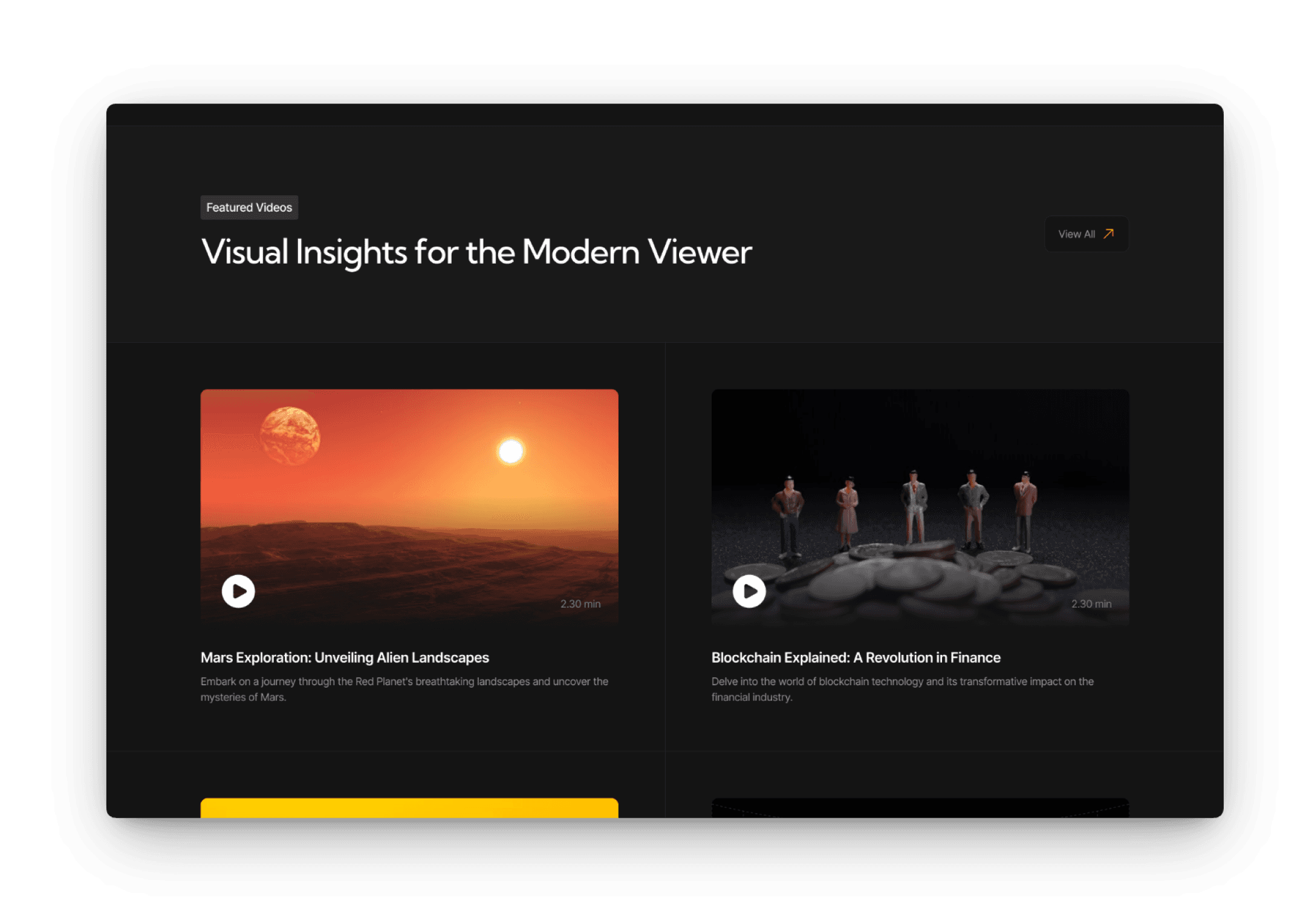Click the 2.30 min label on Blockchain video

pyautogui.click(x=1091, y=604)
